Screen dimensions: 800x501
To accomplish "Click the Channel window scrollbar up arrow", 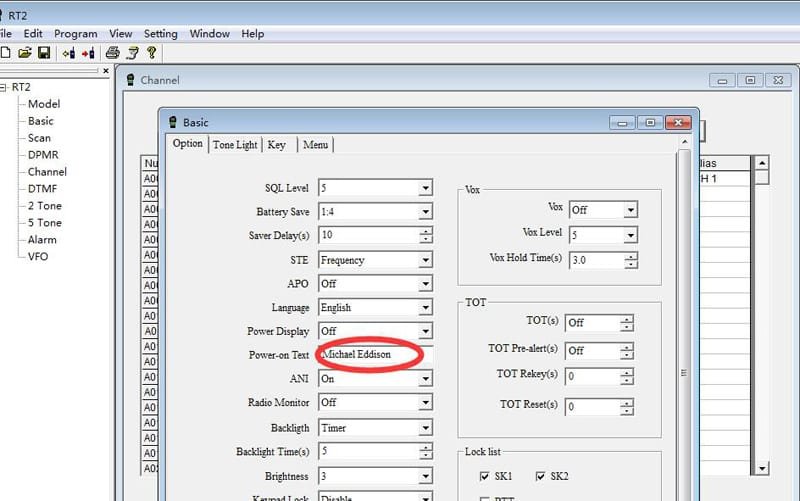I will coord(762,163).
